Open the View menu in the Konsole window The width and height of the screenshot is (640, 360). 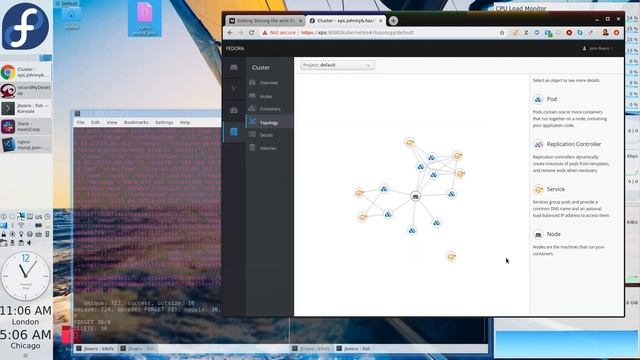[x=112, y=122]
